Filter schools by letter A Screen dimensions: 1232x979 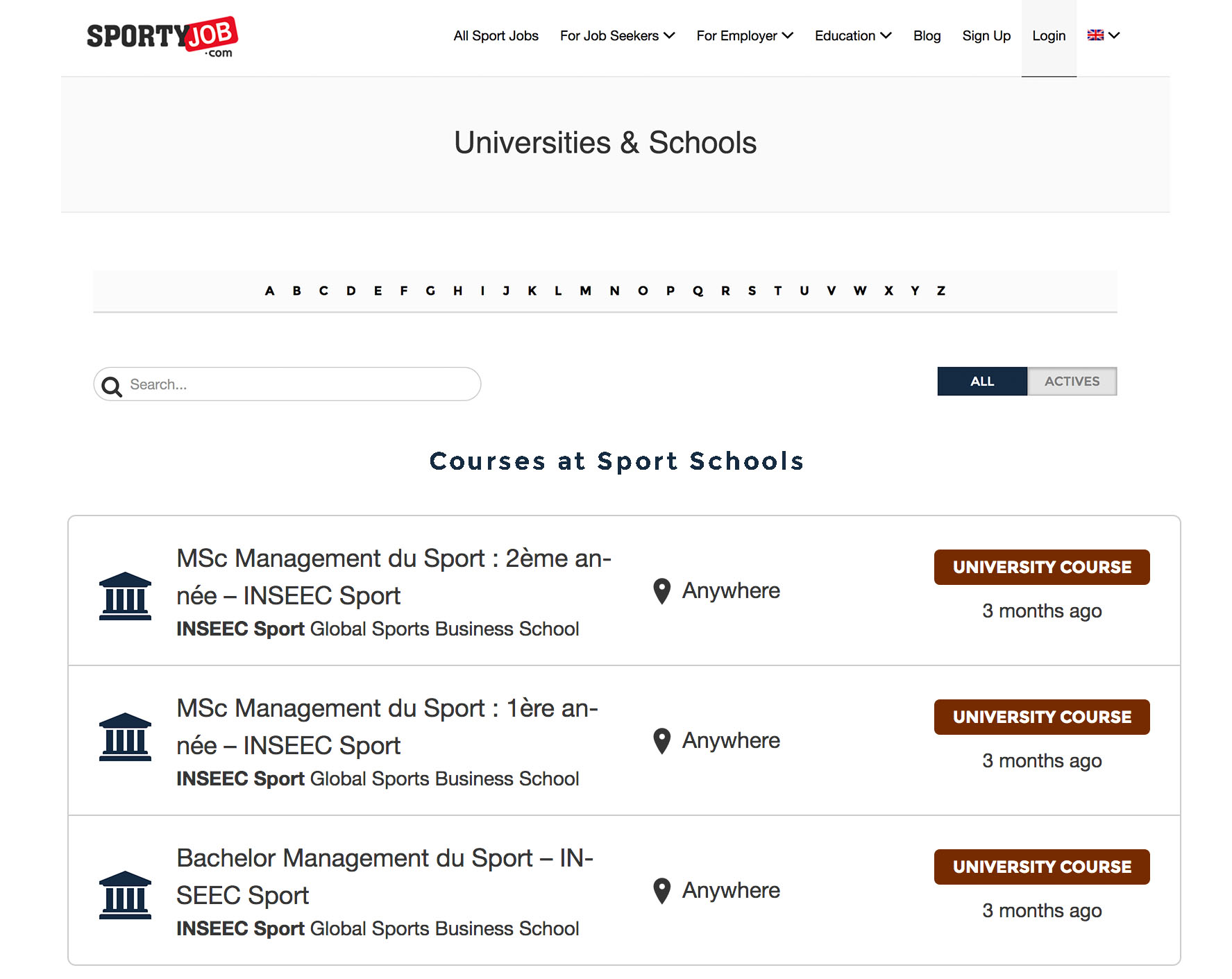269,291
